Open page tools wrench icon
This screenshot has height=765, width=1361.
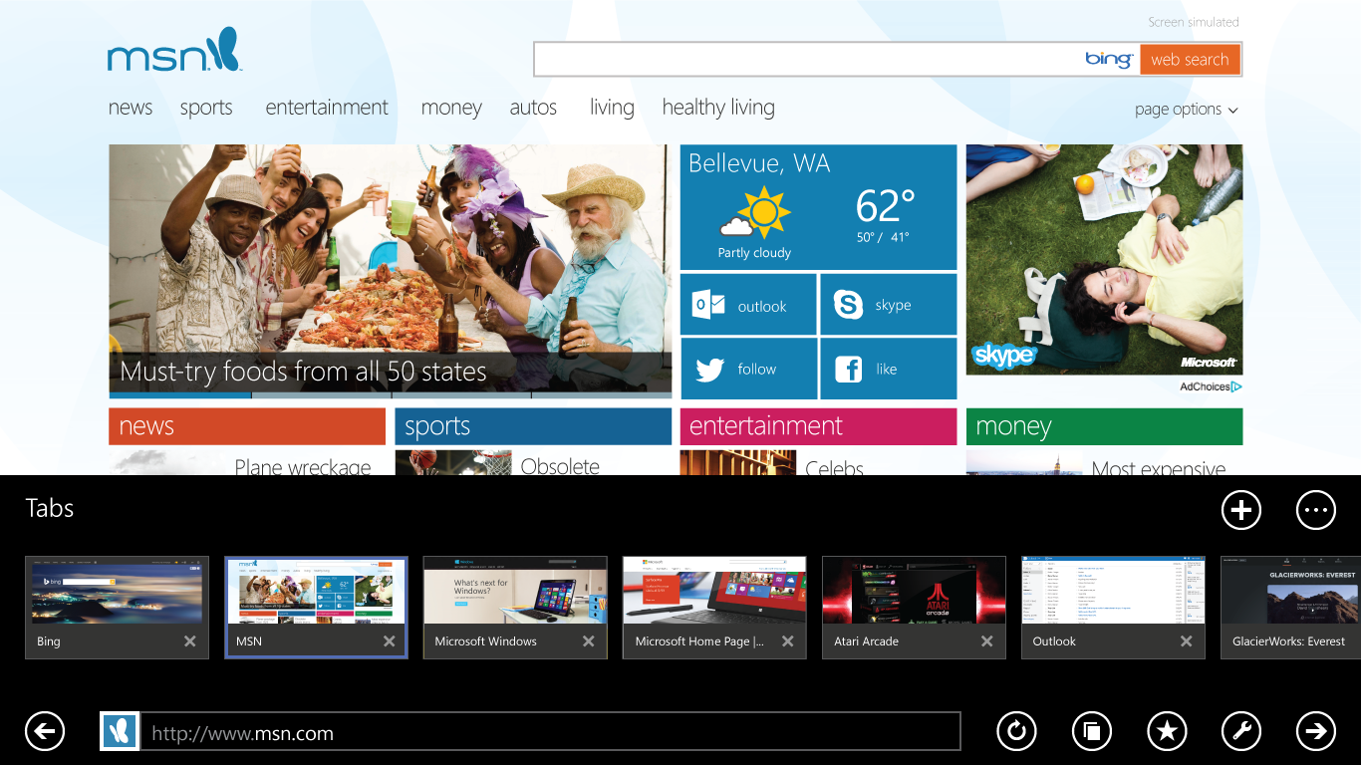[x=1241, y=731]
